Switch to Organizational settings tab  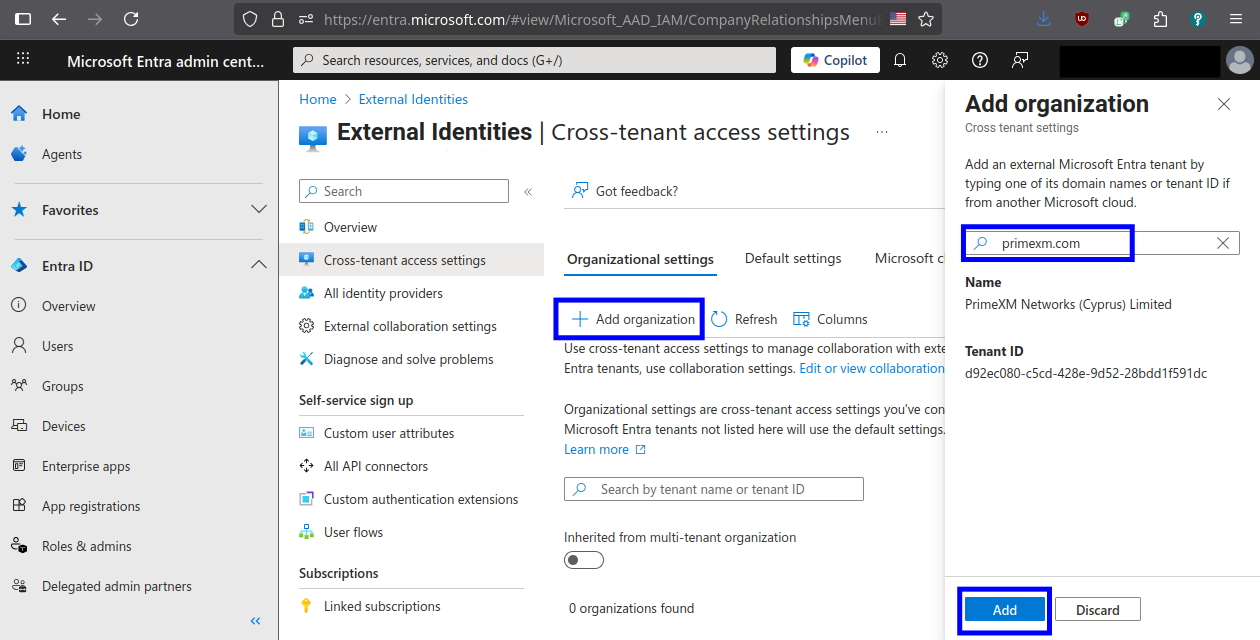click(x=640, y=259)
